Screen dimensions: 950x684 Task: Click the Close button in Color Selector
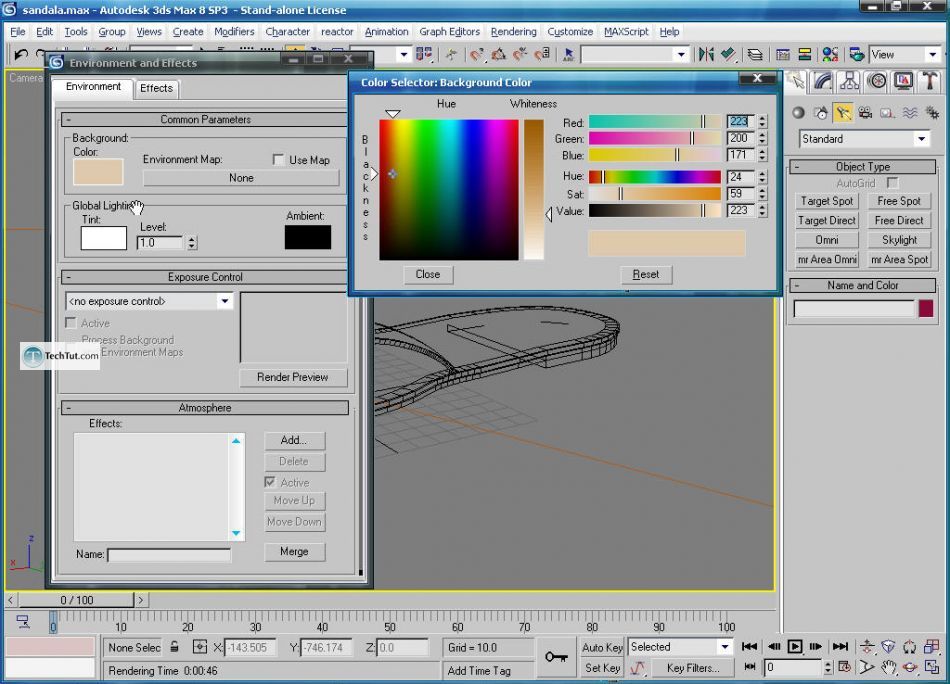click(428, 274)
